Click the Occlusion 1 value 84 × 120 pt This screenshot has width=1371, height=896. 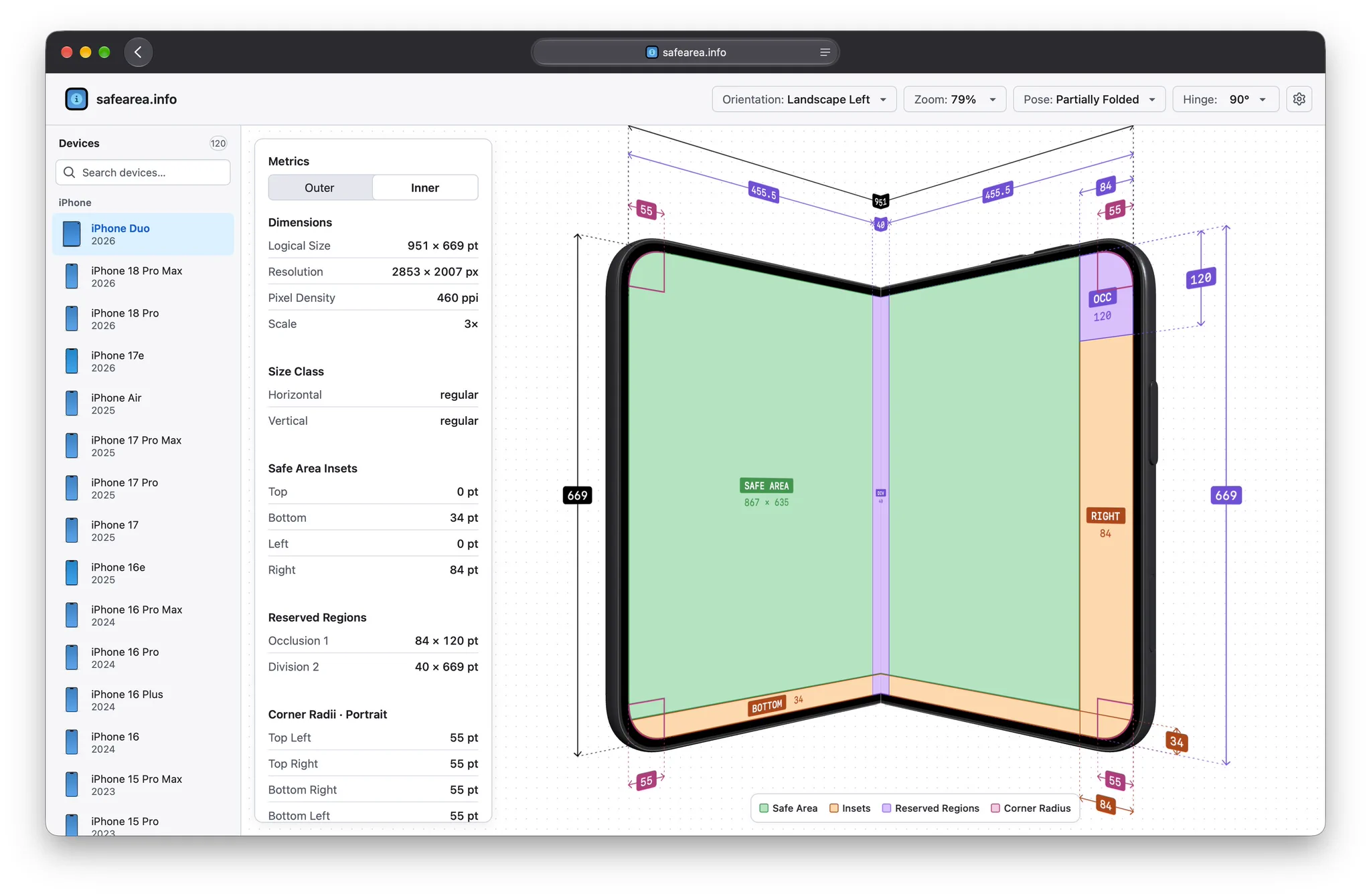tap(447, 640)
